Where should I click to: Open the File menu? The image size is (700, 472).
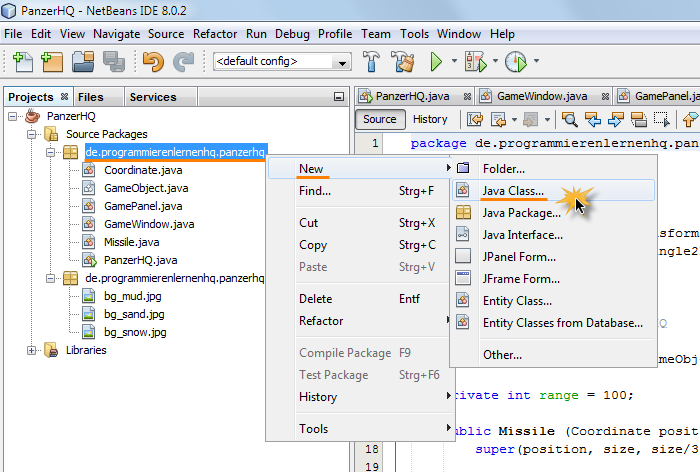pyautogui.click(x=13, y=34)
